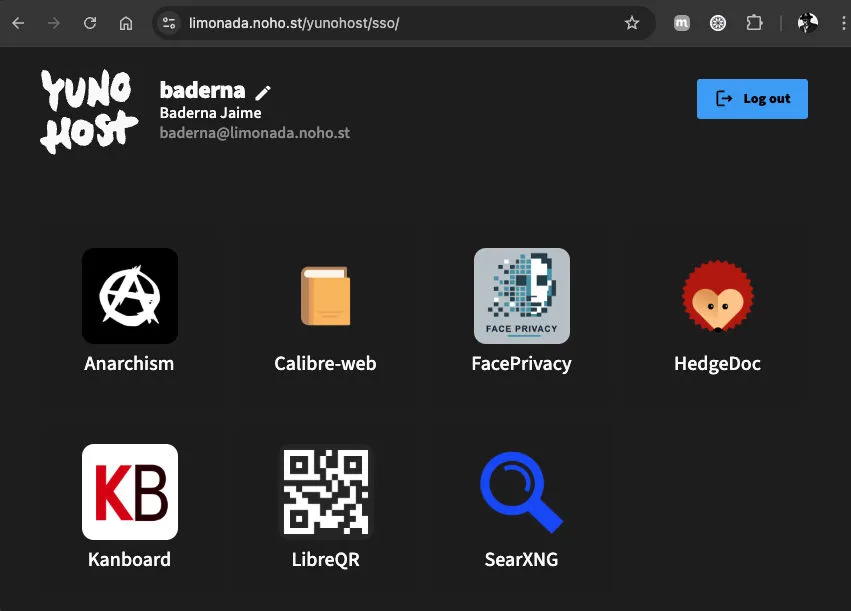Image resolution: width=851 pixels, height=611 pixels.
Task: Click the browser forward arrow
Action: pyautogui.click(x=54, y=23)
